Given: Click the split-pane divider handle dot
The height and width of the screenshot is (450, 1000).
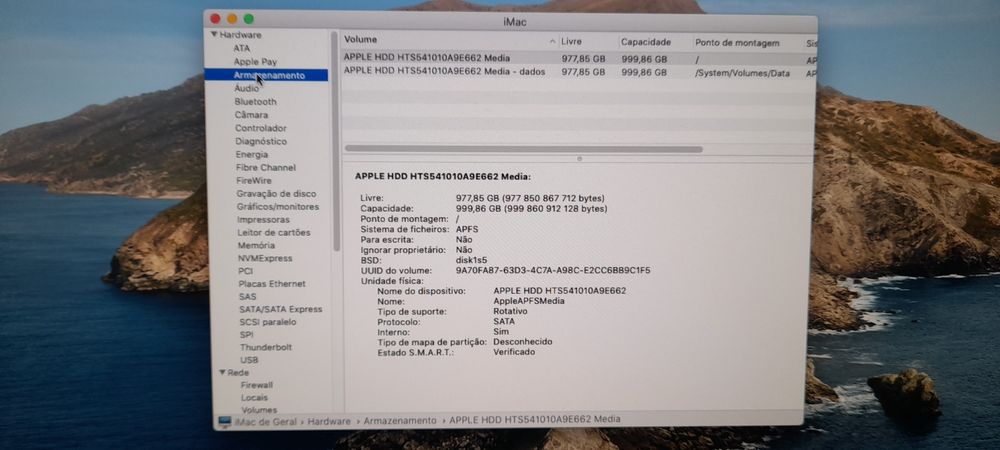Looking at the screenshot, I should (579, 158).
